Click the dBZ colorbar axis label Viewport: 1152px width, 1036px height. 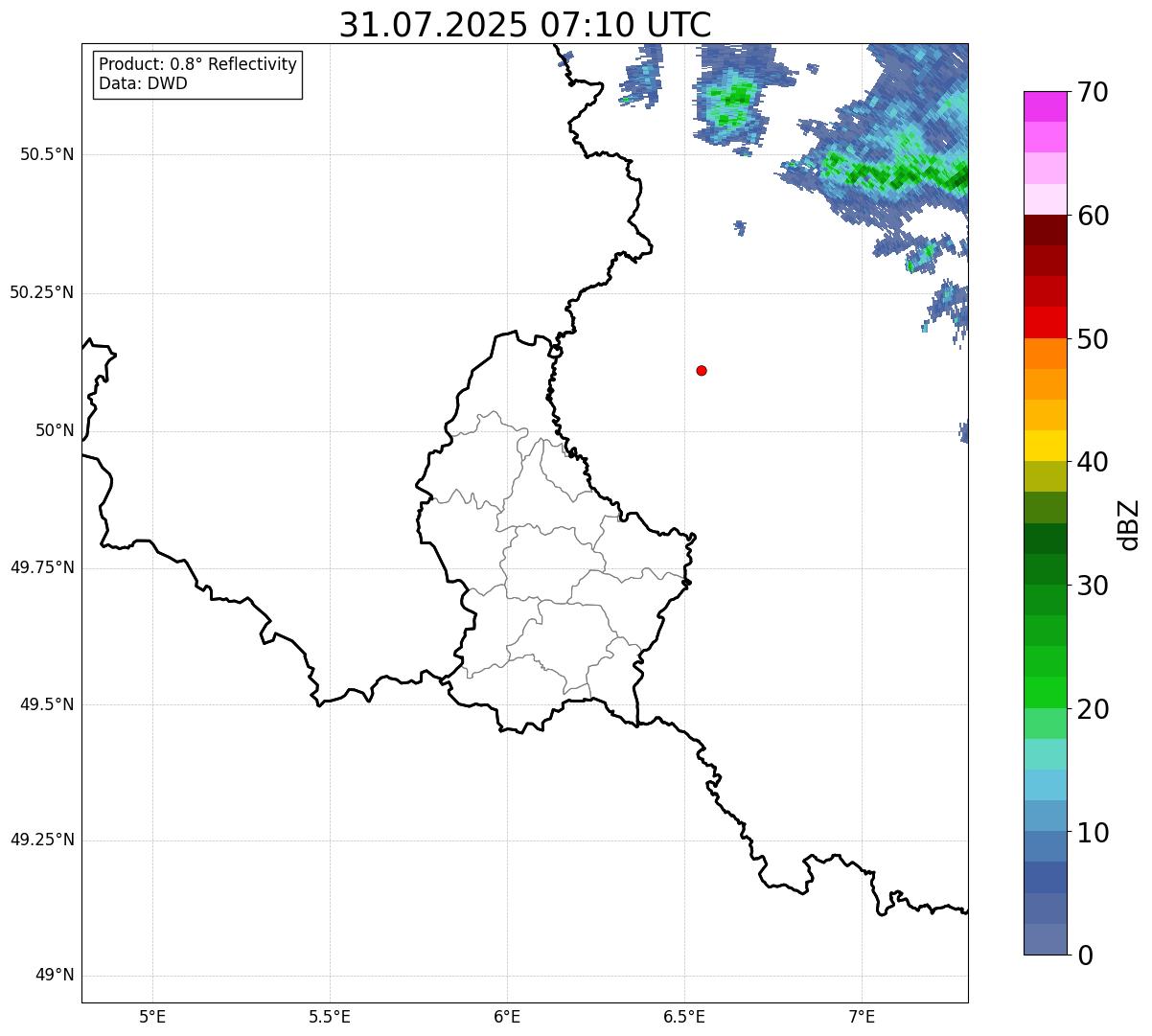[1129, 524]
